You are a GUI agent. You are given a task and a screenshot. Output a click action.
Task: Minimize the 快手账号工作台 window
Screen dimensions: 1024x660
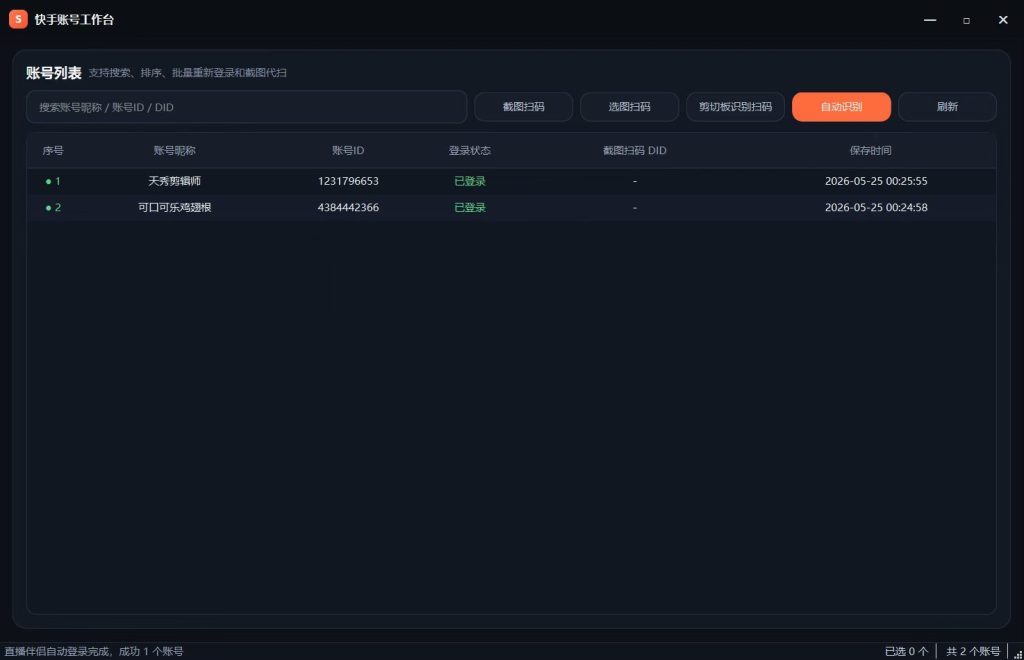(x=930, y=20)
